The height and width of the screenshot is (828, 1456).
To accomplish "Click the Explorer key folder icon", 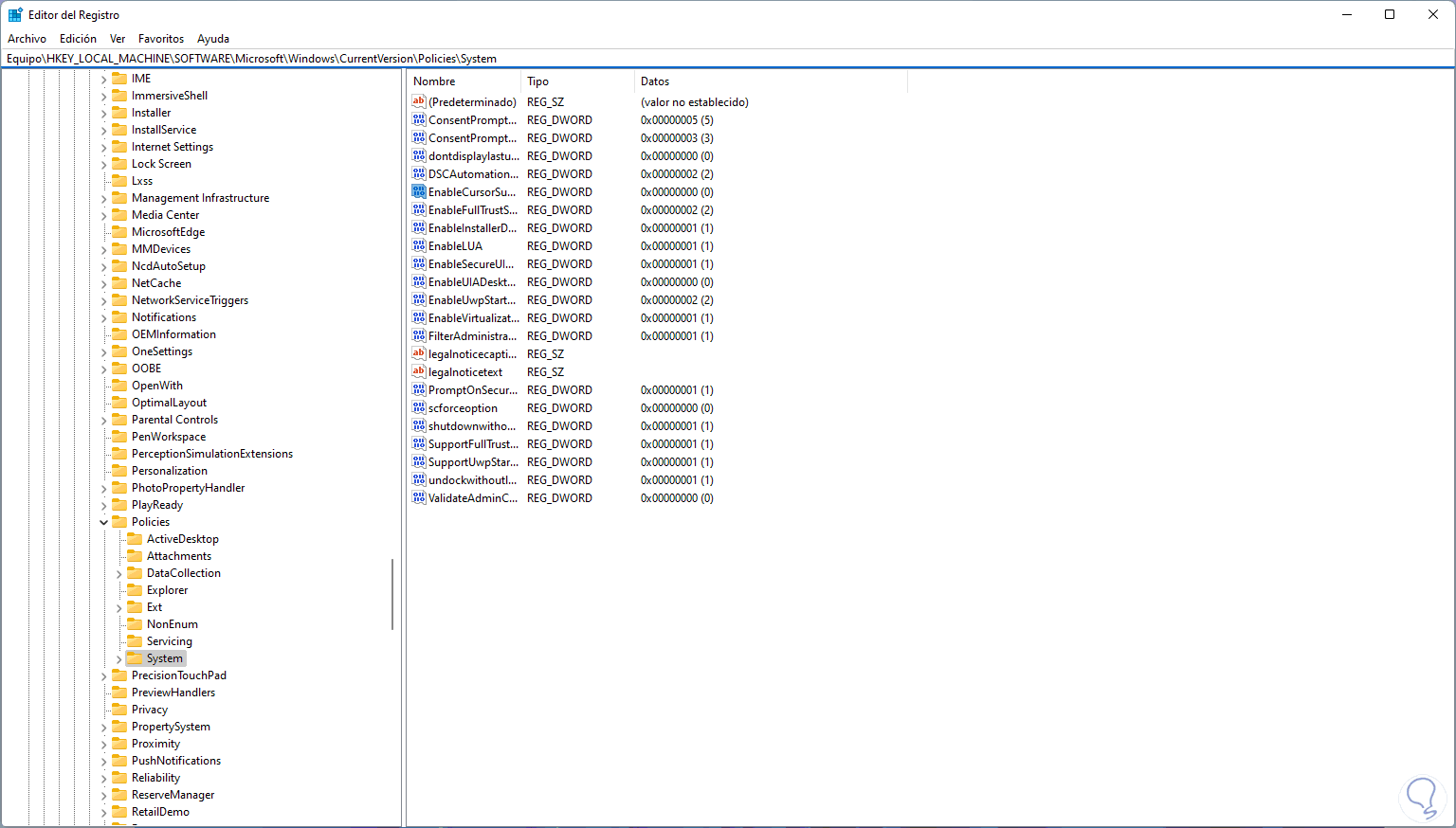I will [135, 590].
